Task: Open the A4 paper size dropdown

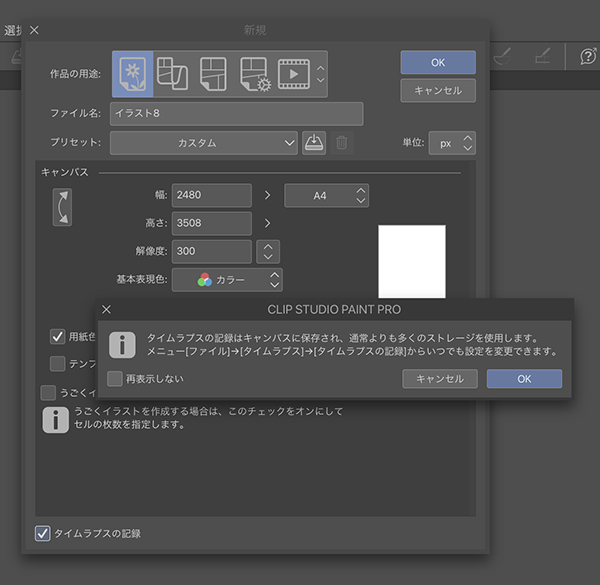Action: pos(326,196)
